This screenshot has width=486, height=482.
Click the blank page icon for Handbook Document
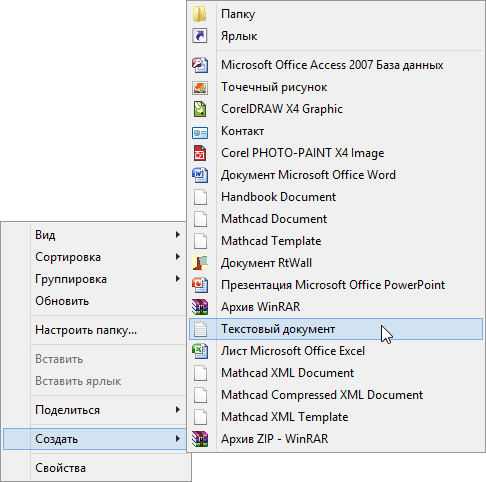[200, 197]
